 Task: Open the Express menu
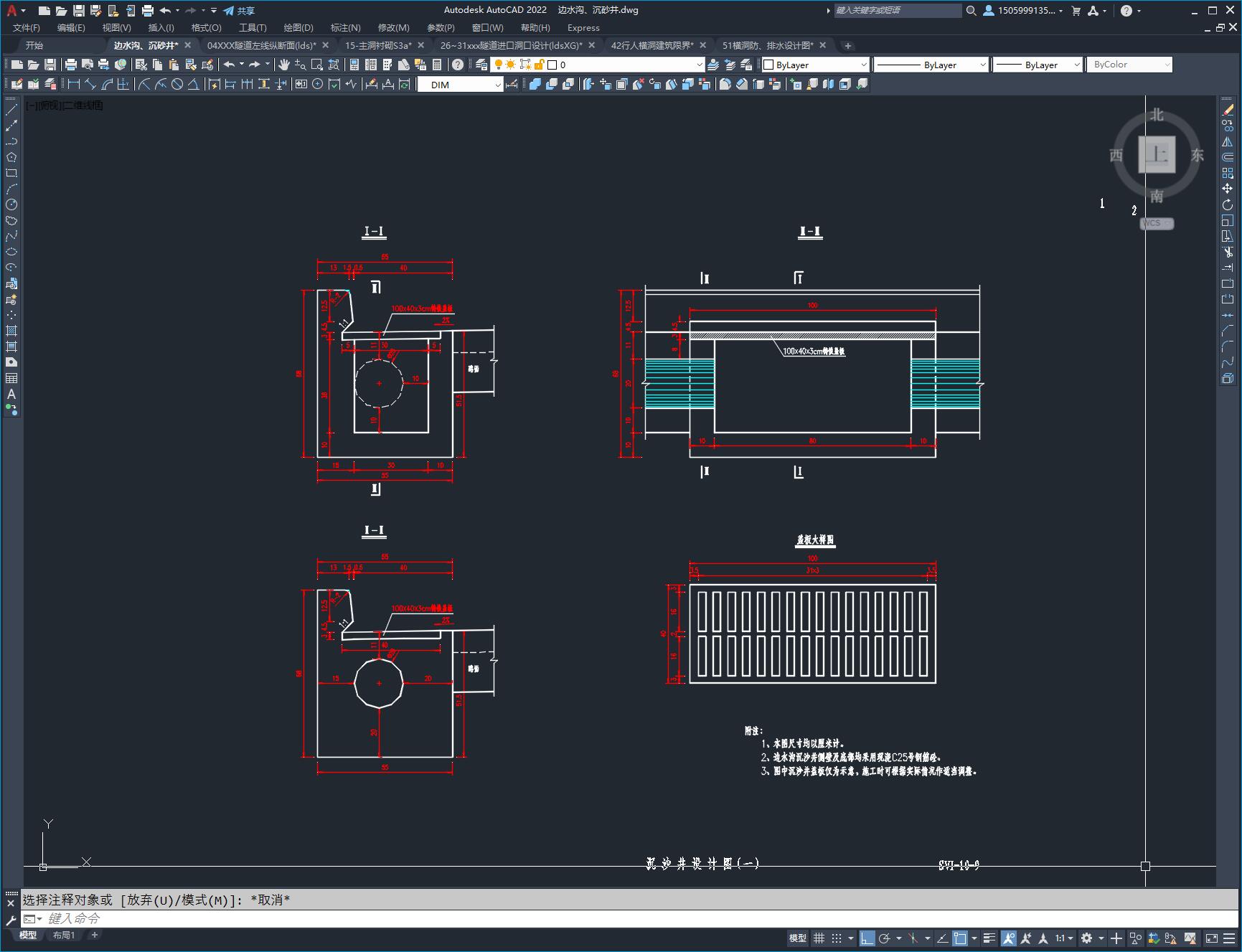point(583,27)
